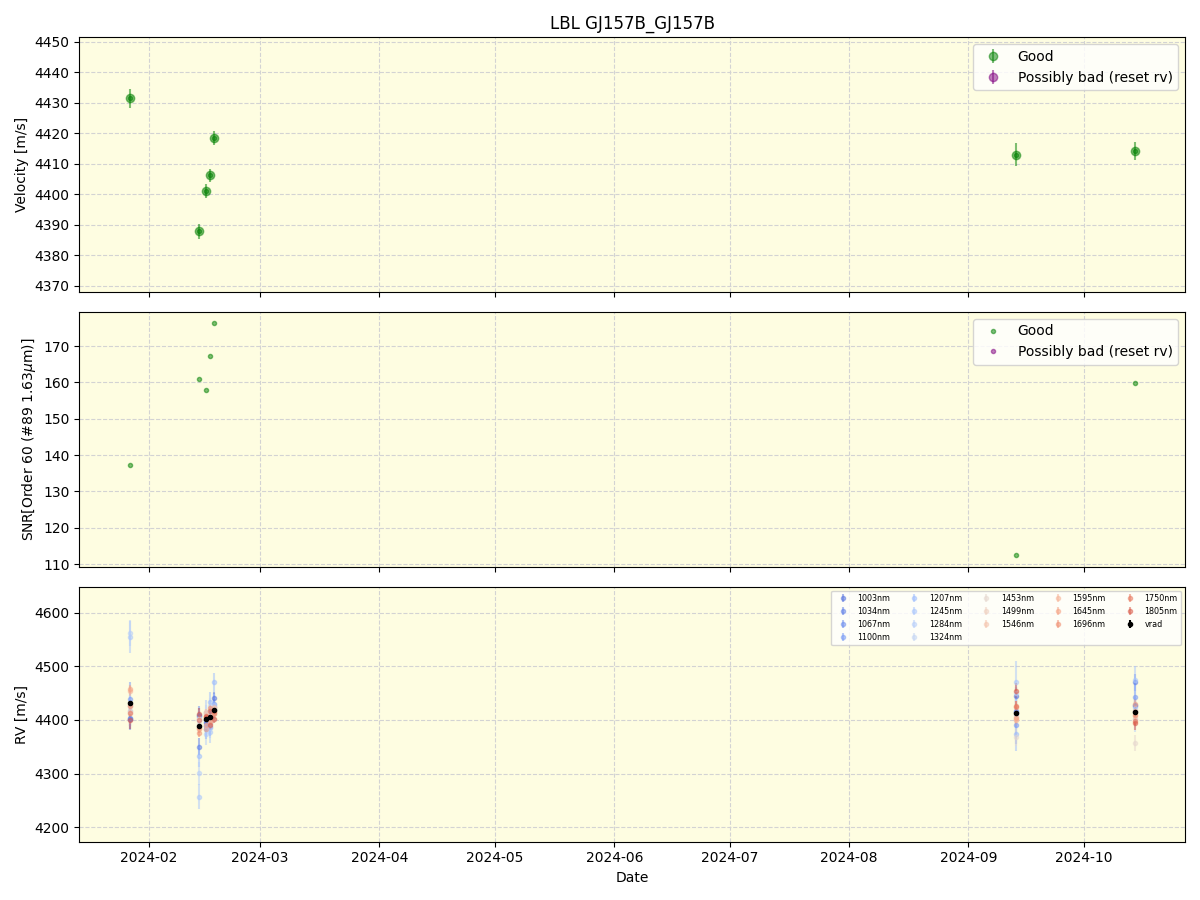
Task: Click the 1750nm legend entry
Action: tap(1152, 598)
